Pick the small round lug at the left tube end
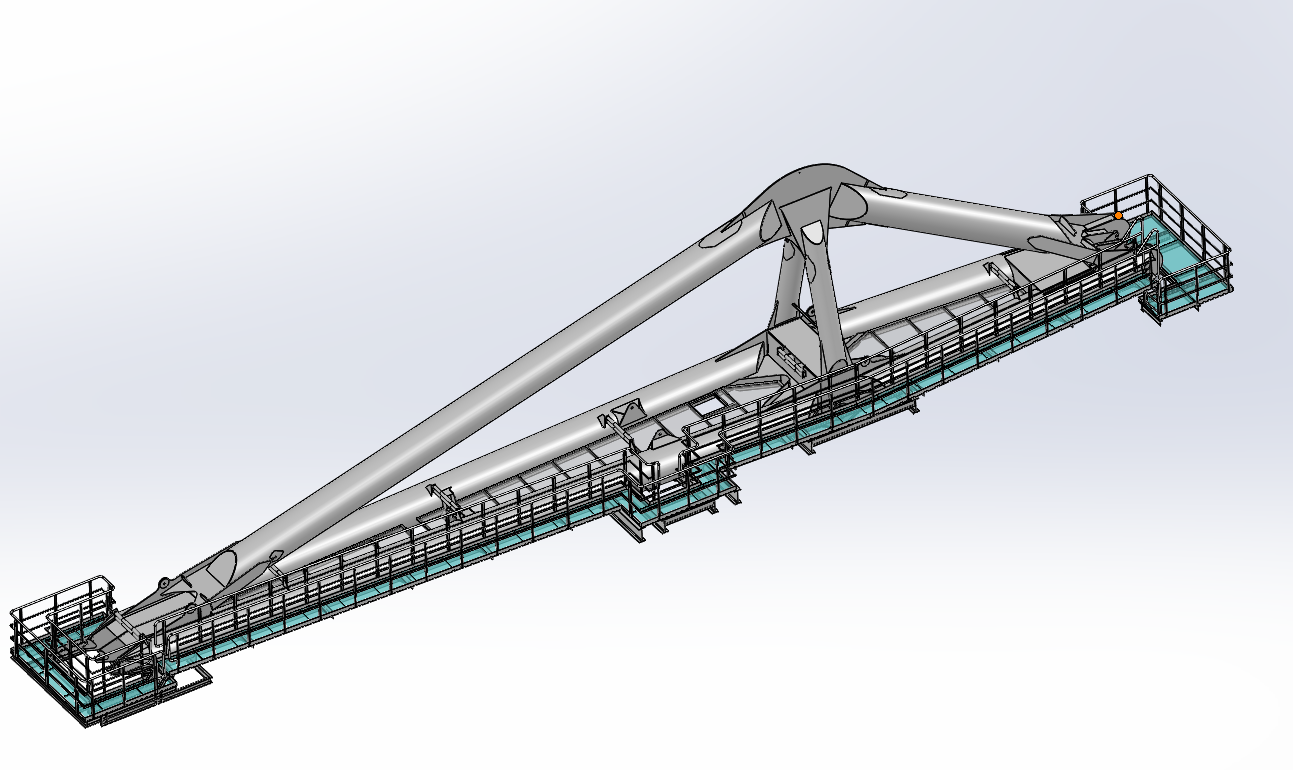 (161, 582)
